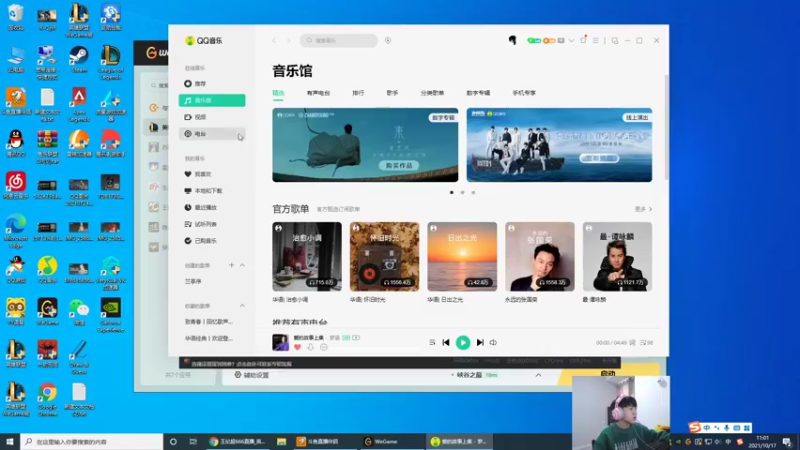The width and height of the screenshot is (800, 450).
Task: Open the 线上演出 concert banner
Action: [x=559, y=145]
